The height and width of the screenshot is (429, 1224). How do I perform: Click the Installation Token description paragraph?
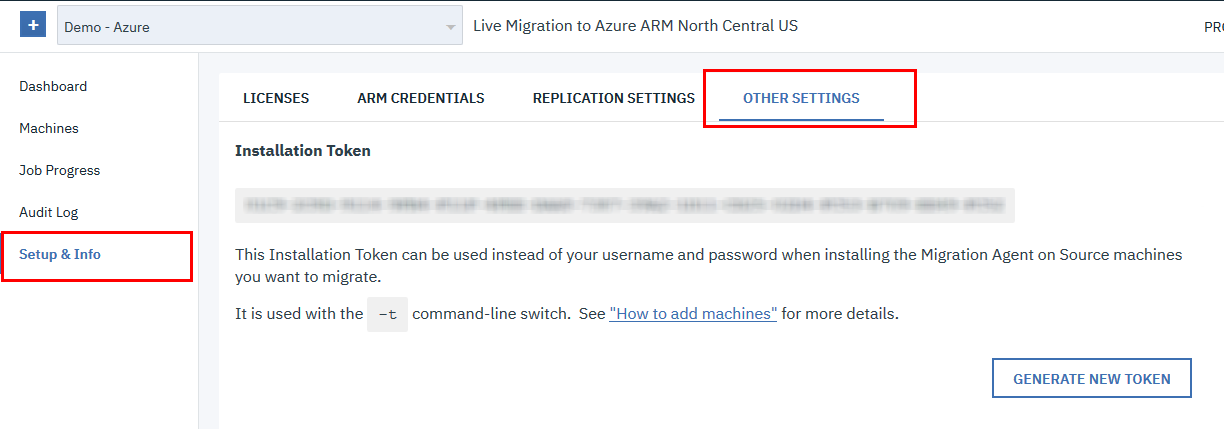coord(708,265)
